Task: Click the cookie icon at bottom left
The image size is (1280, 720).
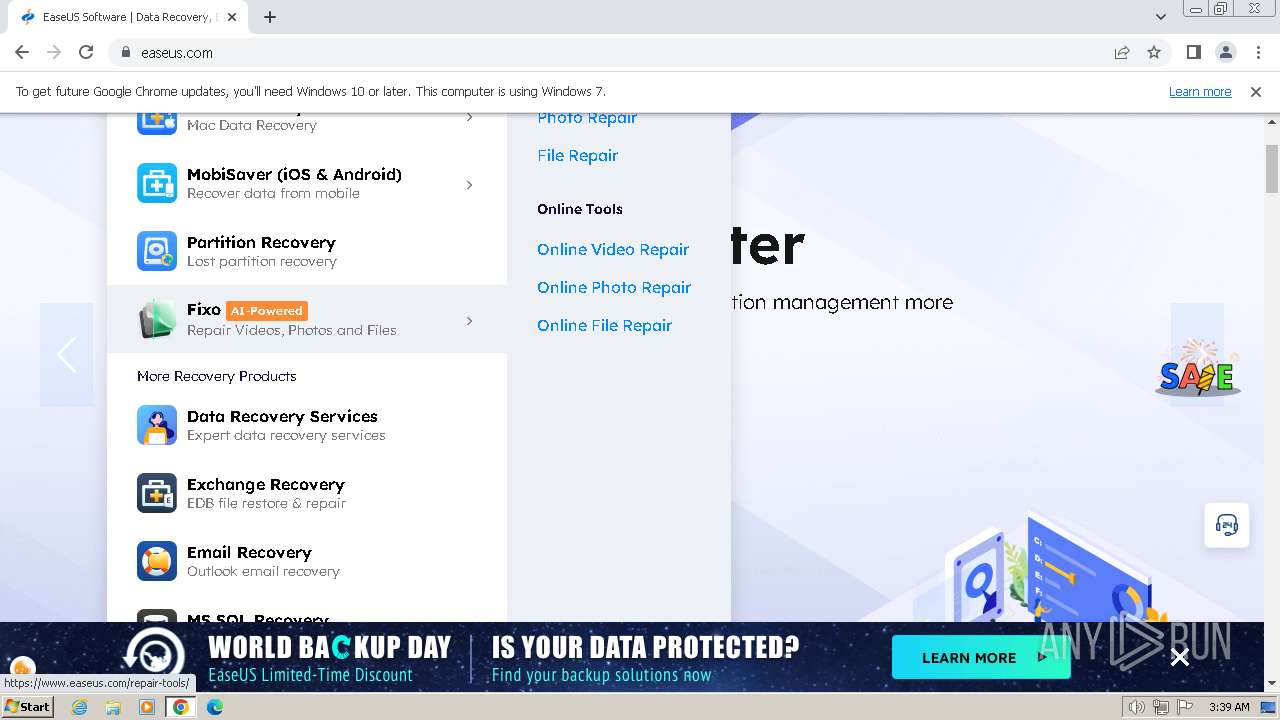Action: click(22, 668)
